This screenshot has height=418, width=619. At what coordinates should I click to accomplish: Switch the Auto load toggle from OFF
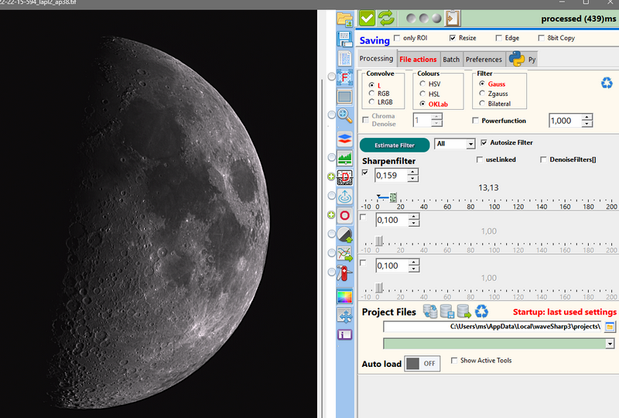(422, 363)
